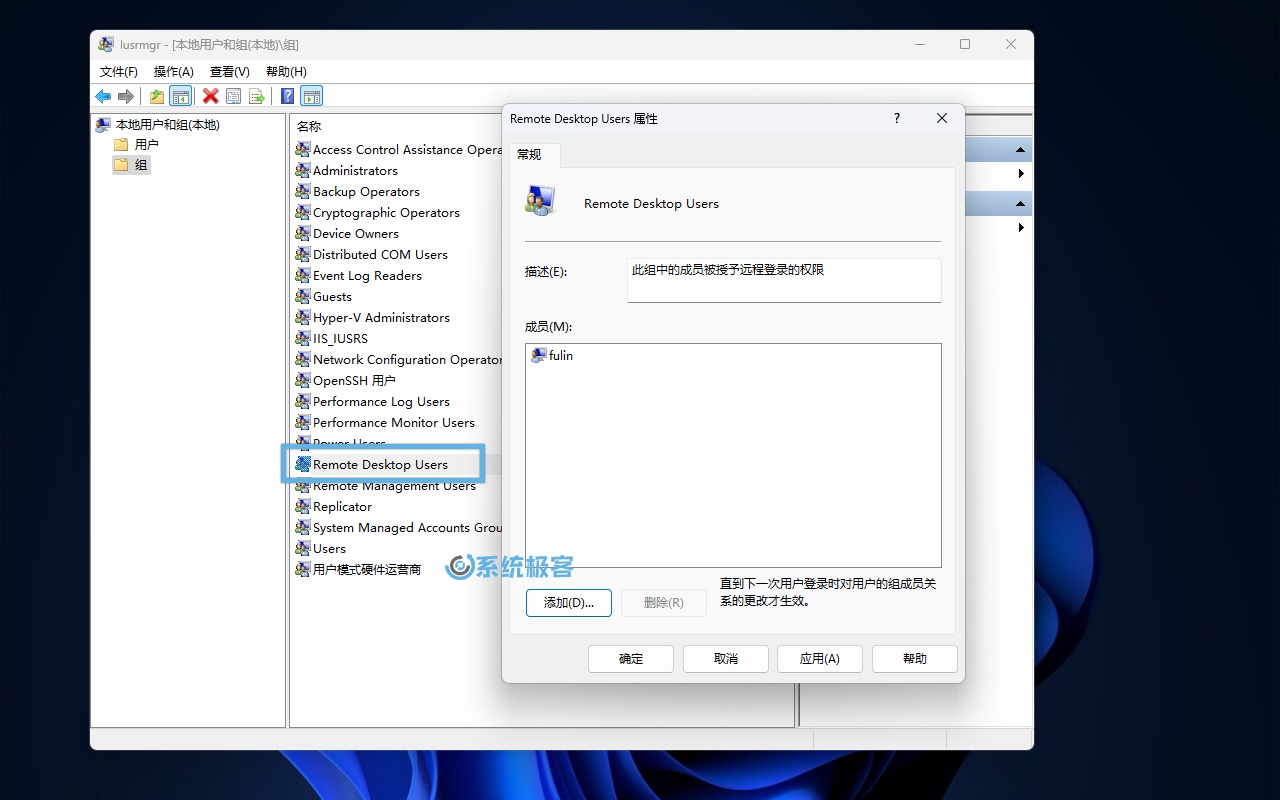The width and height of the screenshot is (1280, 800).
Task: Click the 取消 button
Action: coord(726,658)
